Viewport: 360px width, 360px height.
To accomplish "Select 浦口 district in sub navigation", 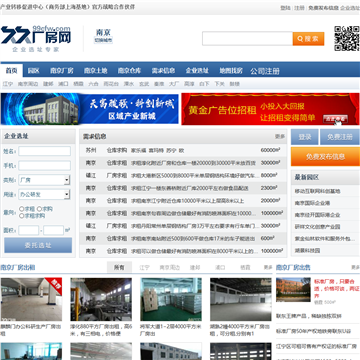I will 63,84.
